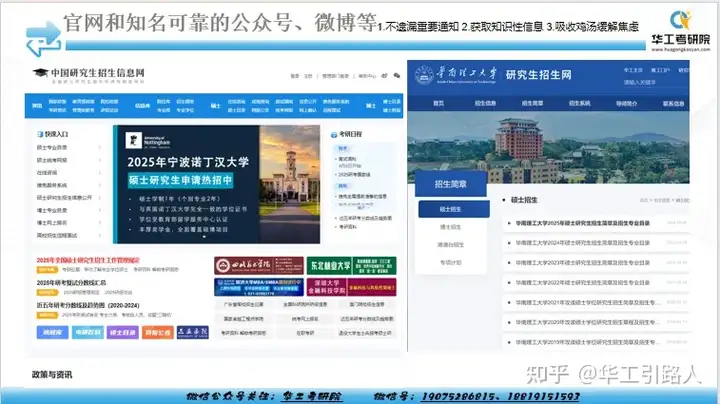Image resolution: width=720 pixels, height=404 pixels.
Task: Open the Weibo icon in 研招网 header
Action: pos(384,76)
